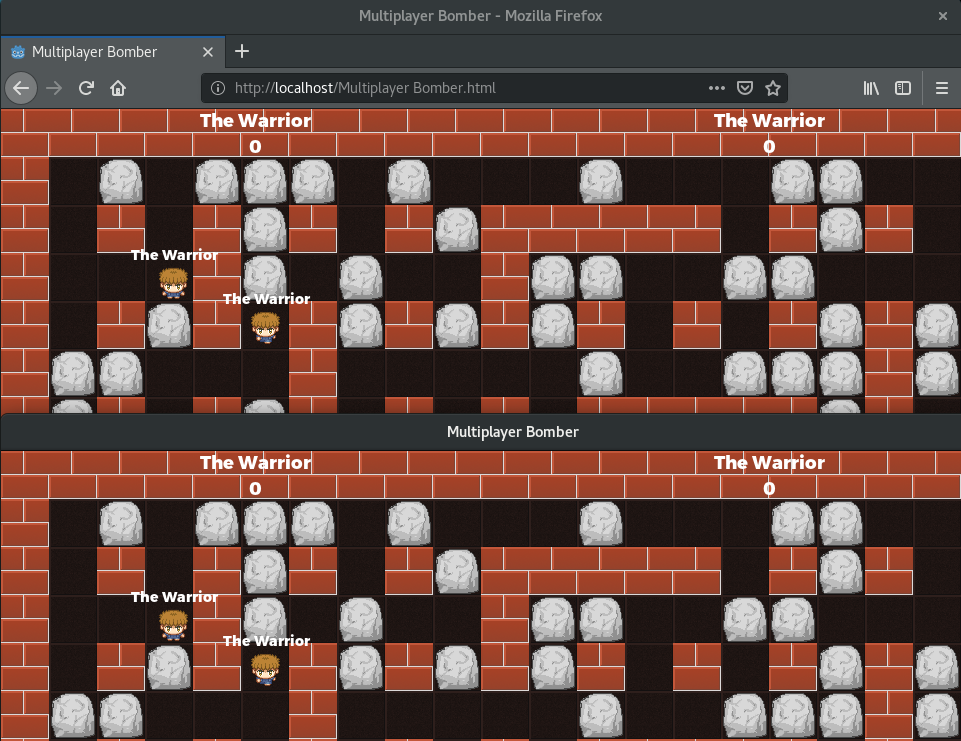The height and width of the screenshot is (741, 961).
Task: Select the Multiplayer Bomber tab
Action: point(113,52)
